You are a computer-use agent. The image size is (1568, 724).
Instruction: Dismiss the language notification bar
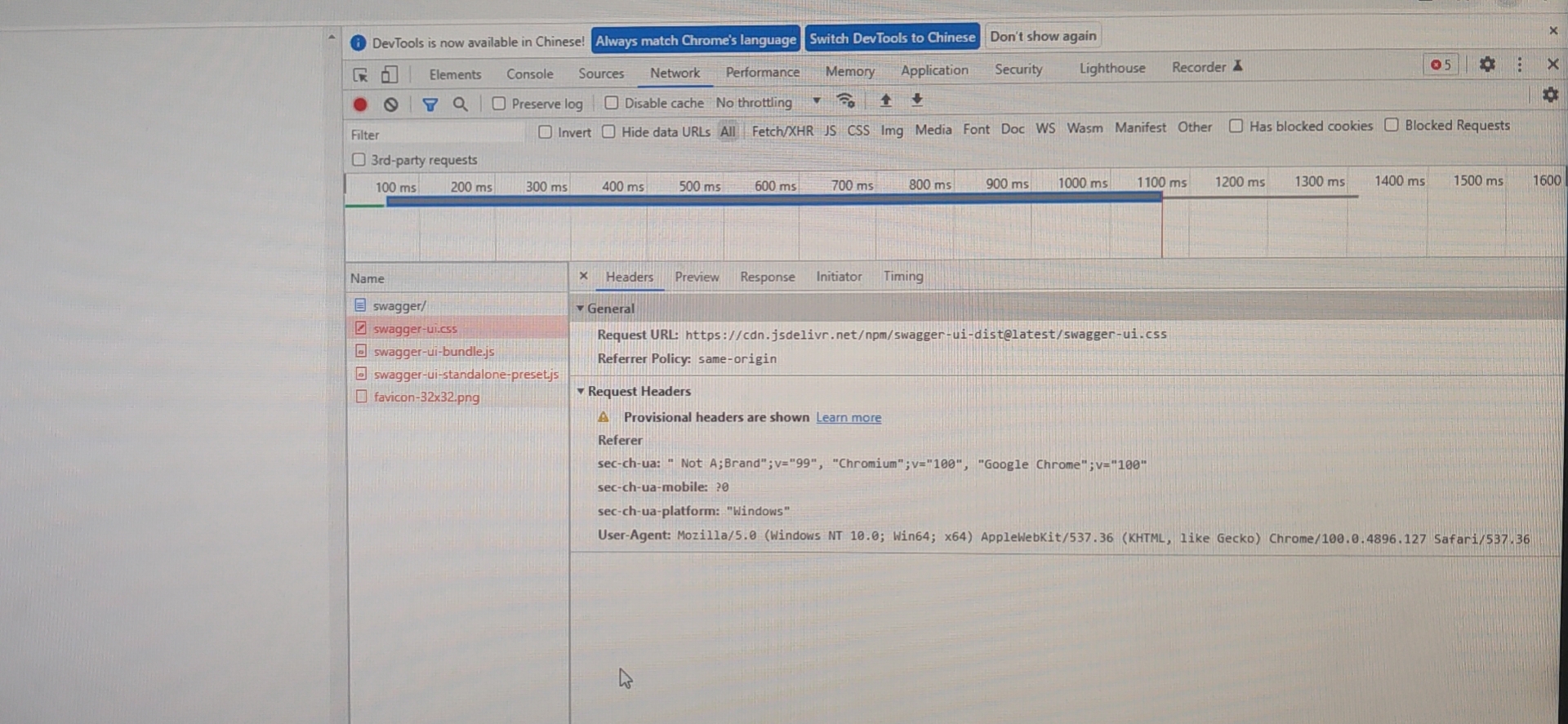click(1553, 30)
